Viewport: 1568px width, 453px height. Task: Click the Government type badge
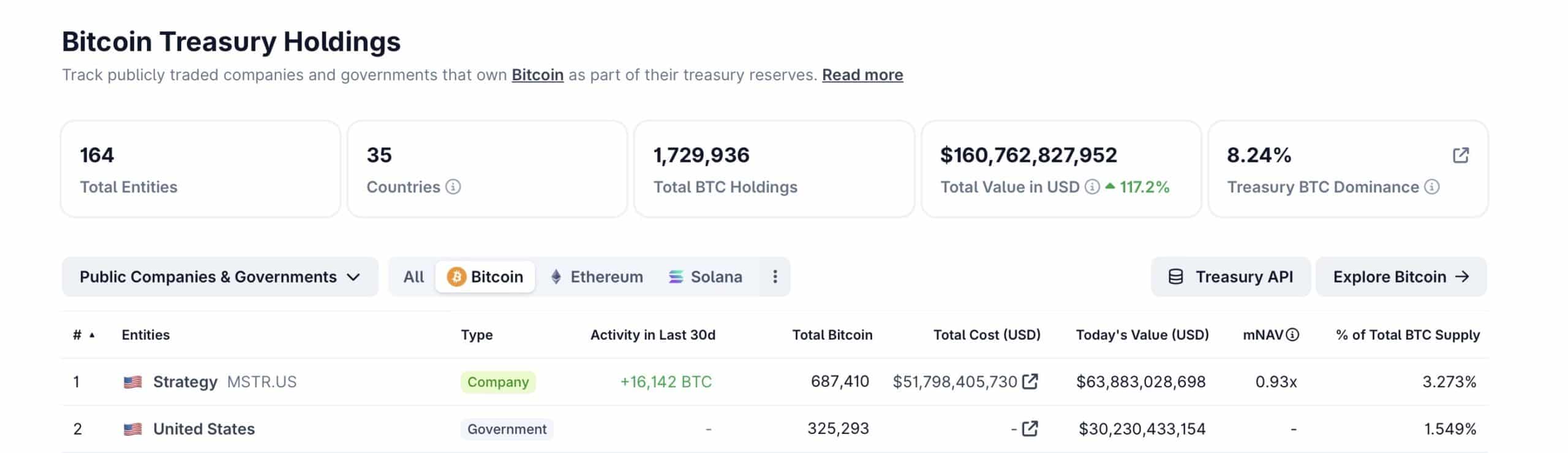pos(507,429)
